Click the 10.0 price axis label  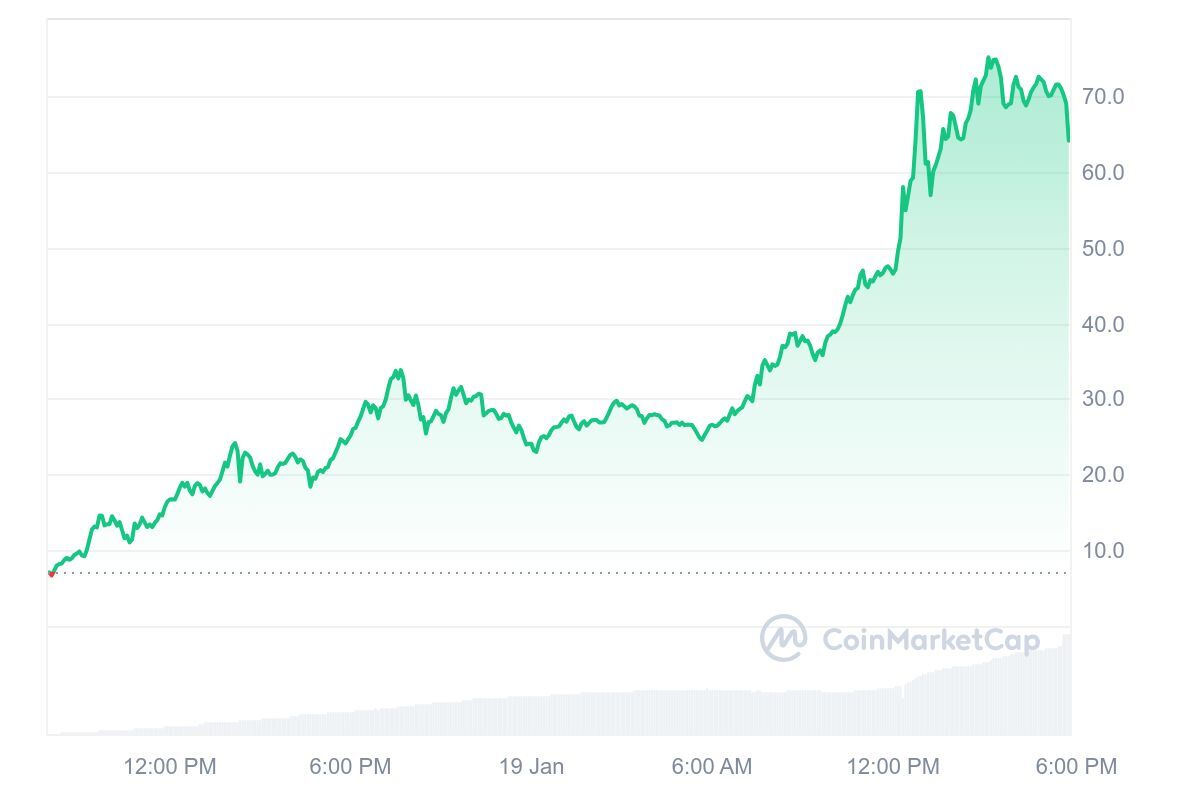click(1103, 551)
